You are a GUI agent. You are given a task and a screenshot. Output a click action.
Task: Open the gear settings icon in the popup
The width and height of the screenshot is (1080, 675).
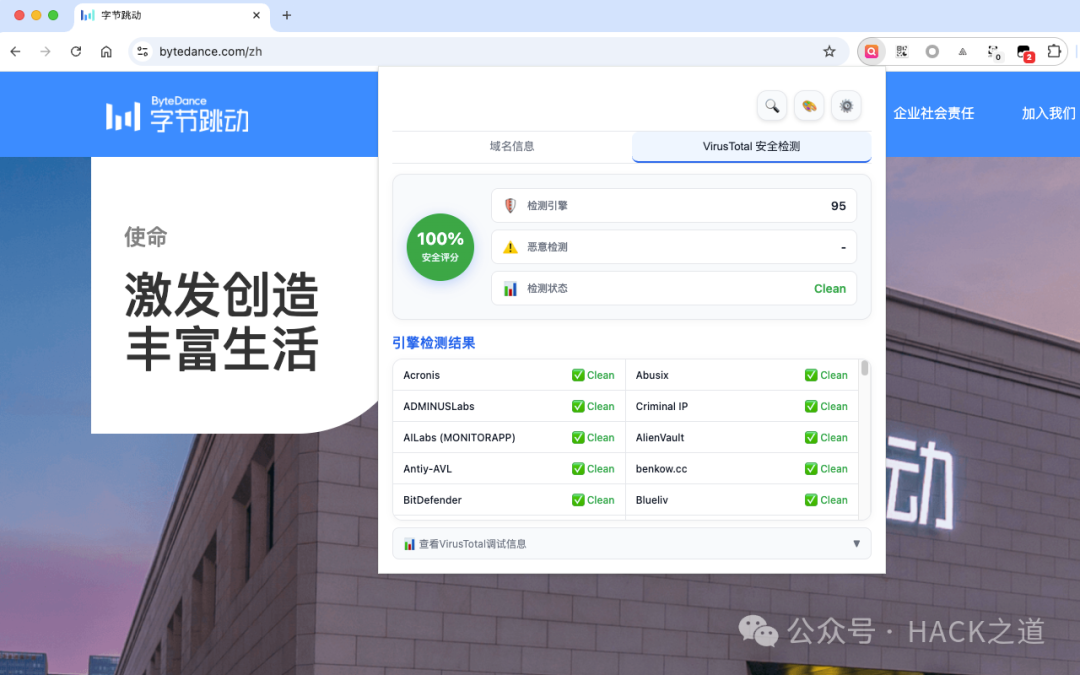[846, 106]
